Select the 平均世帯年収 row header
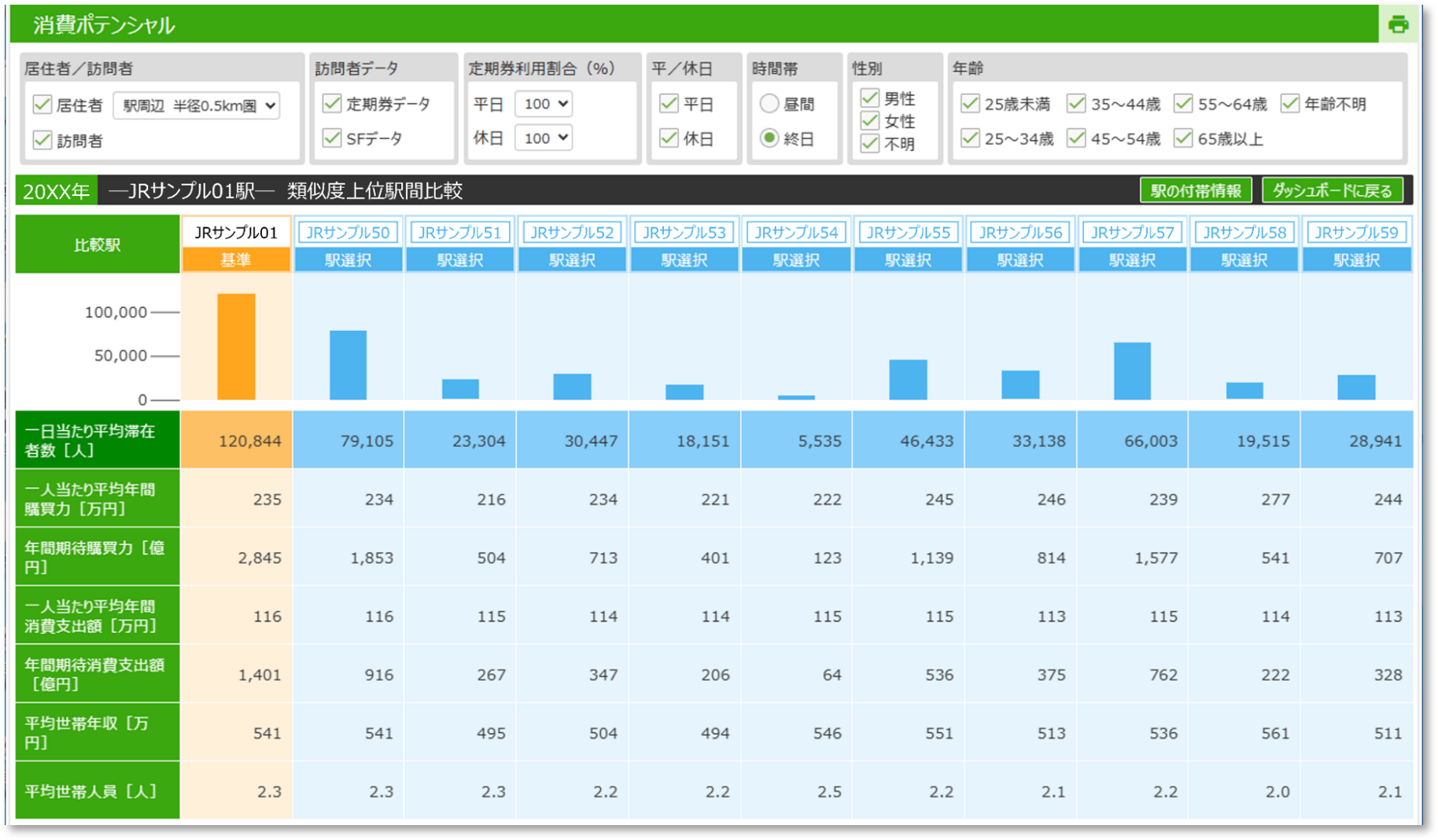 point(98,732)
